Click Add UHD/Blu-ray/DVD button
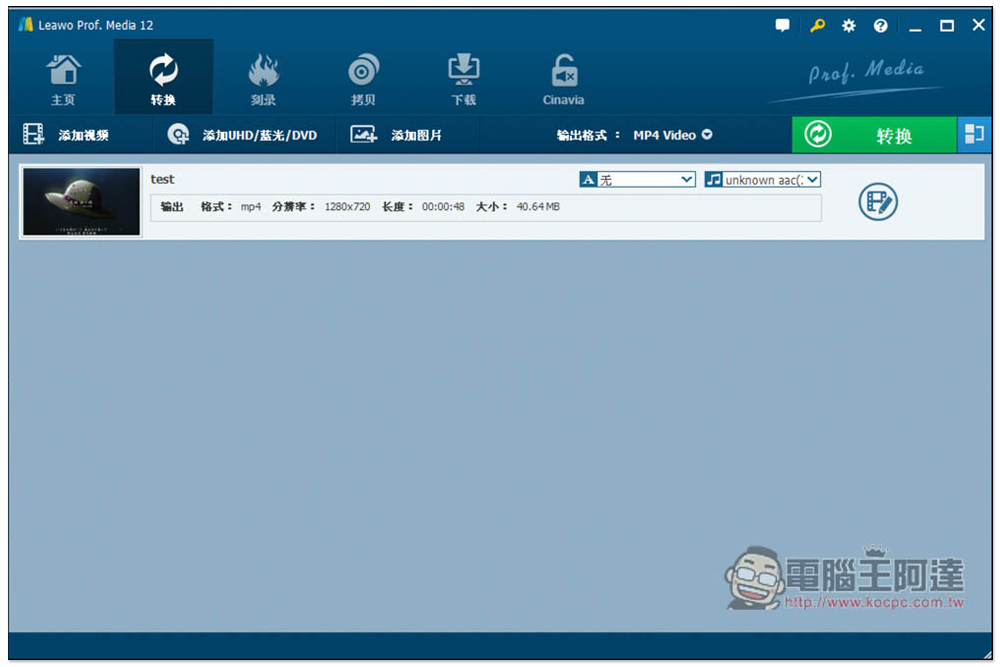The height and width of the screenshot is (667, 1000). coord(242,135)
